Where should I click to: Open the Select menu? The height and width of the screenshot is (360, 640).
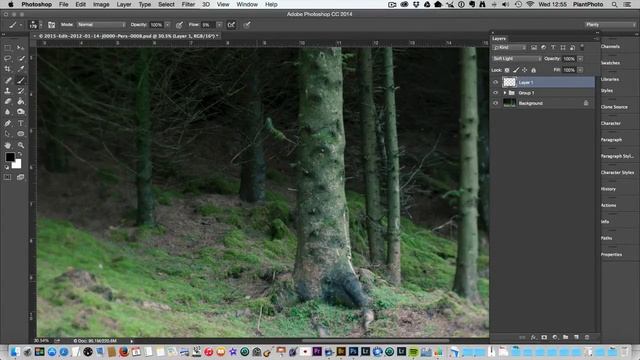(x=166, y=4)
